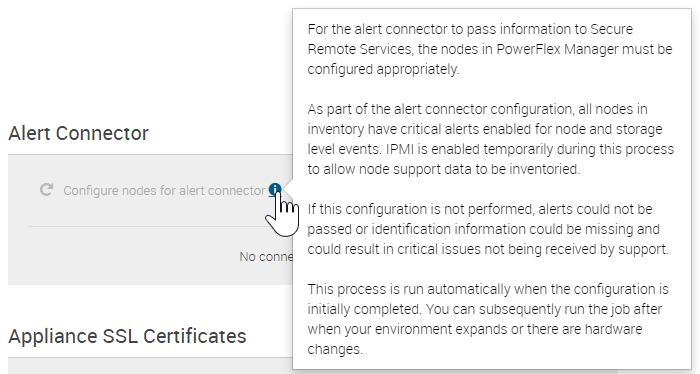Click the blue info icon beside Configure nodes

[275, 189]
